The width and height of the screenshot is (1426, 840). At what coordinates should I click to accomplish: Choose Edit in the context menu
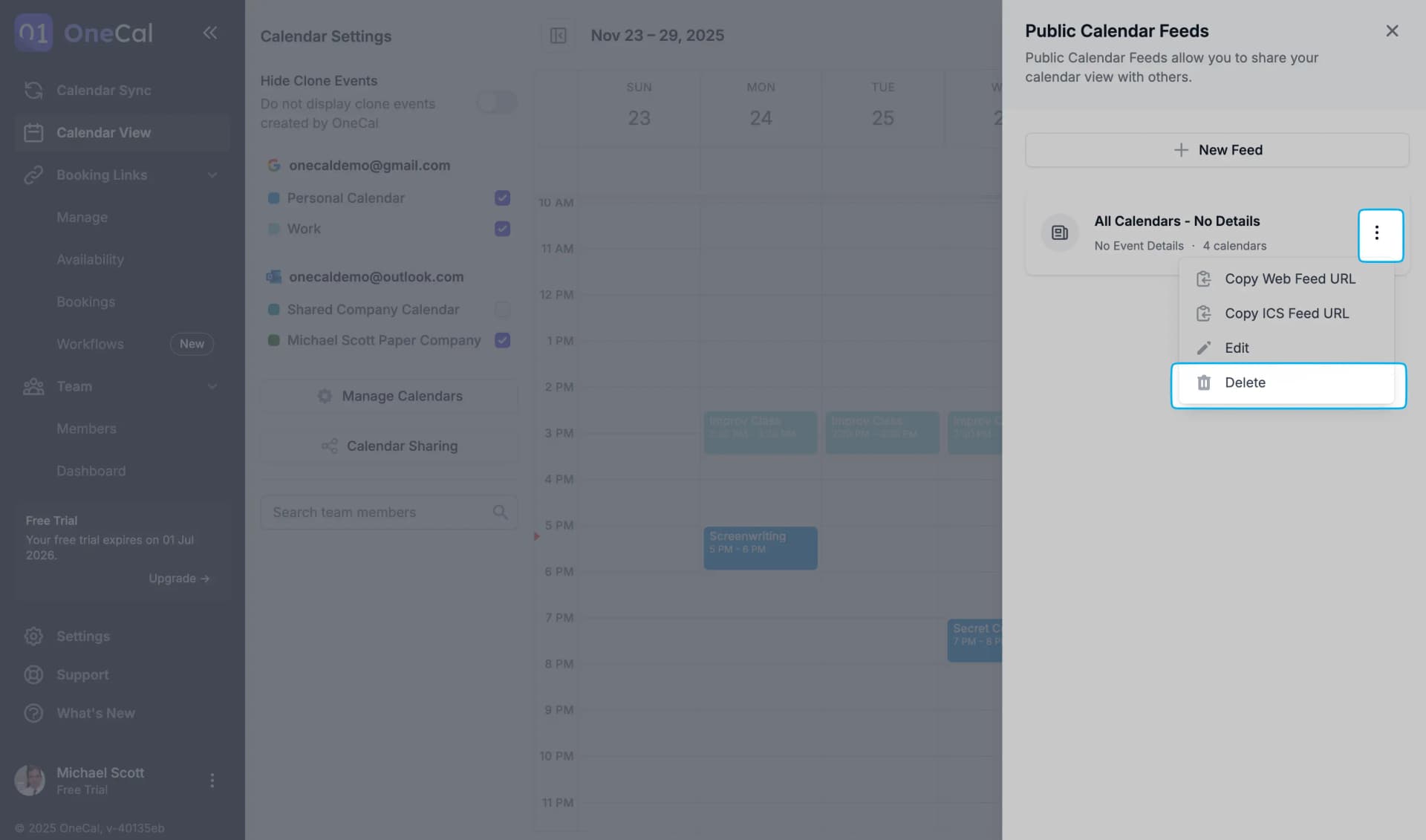point(1237,348)
